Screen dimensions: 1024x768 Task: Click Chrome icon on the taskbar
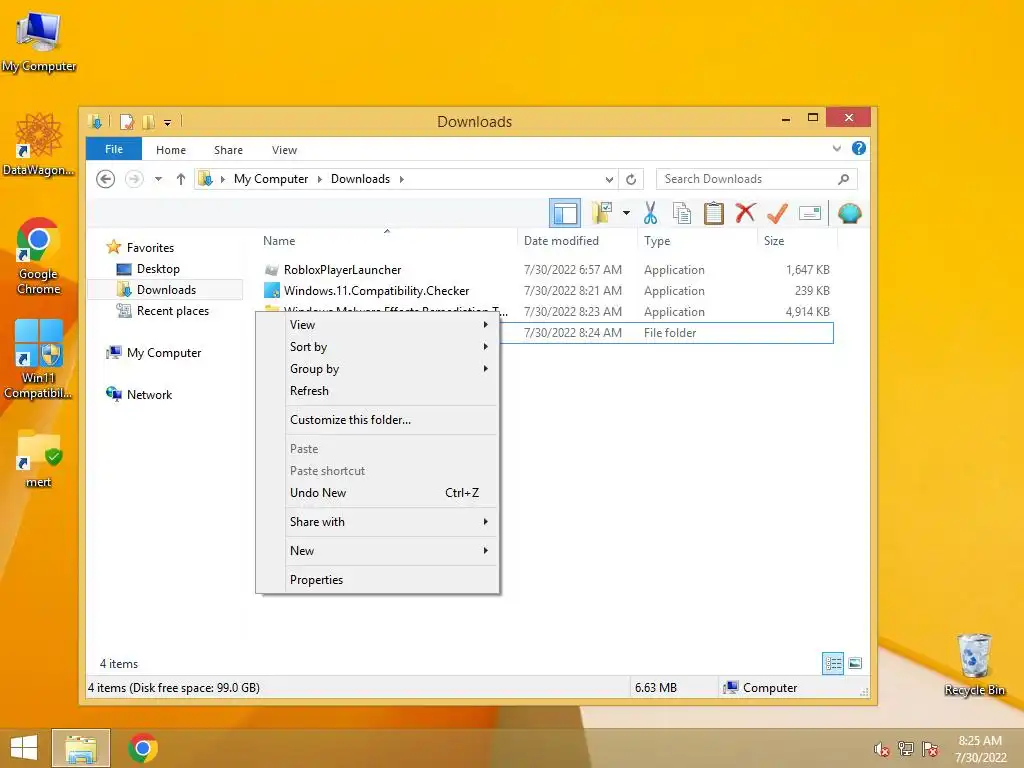point(143,748)
